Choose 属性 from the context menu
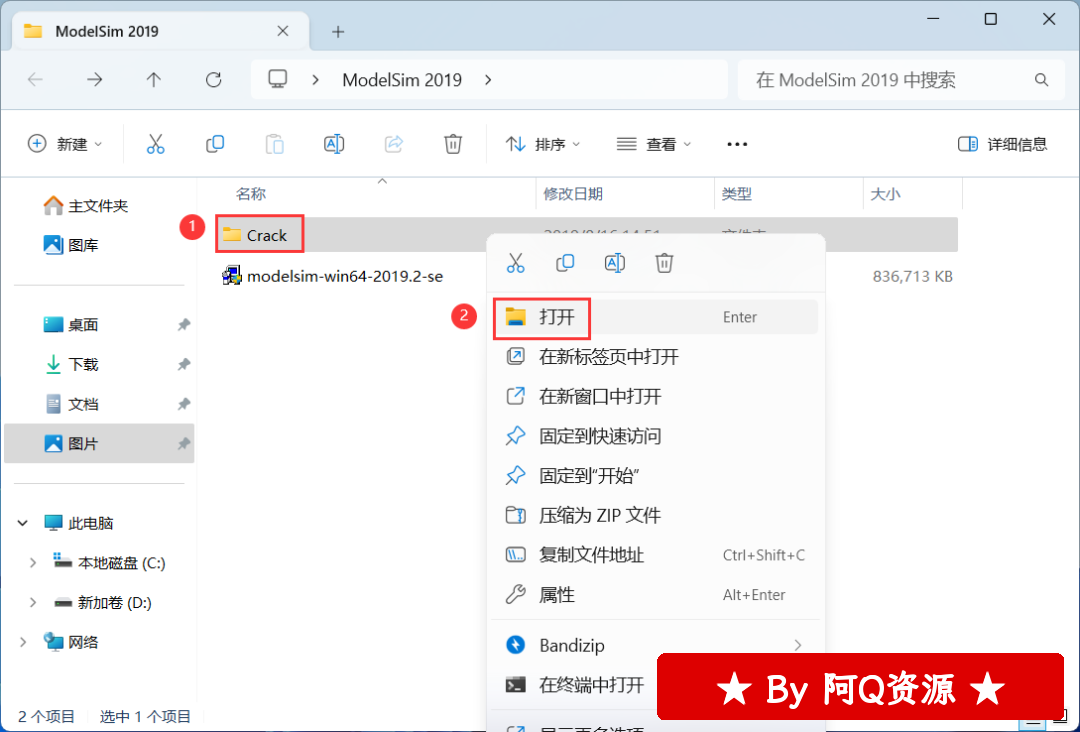 tap(655, 594)
